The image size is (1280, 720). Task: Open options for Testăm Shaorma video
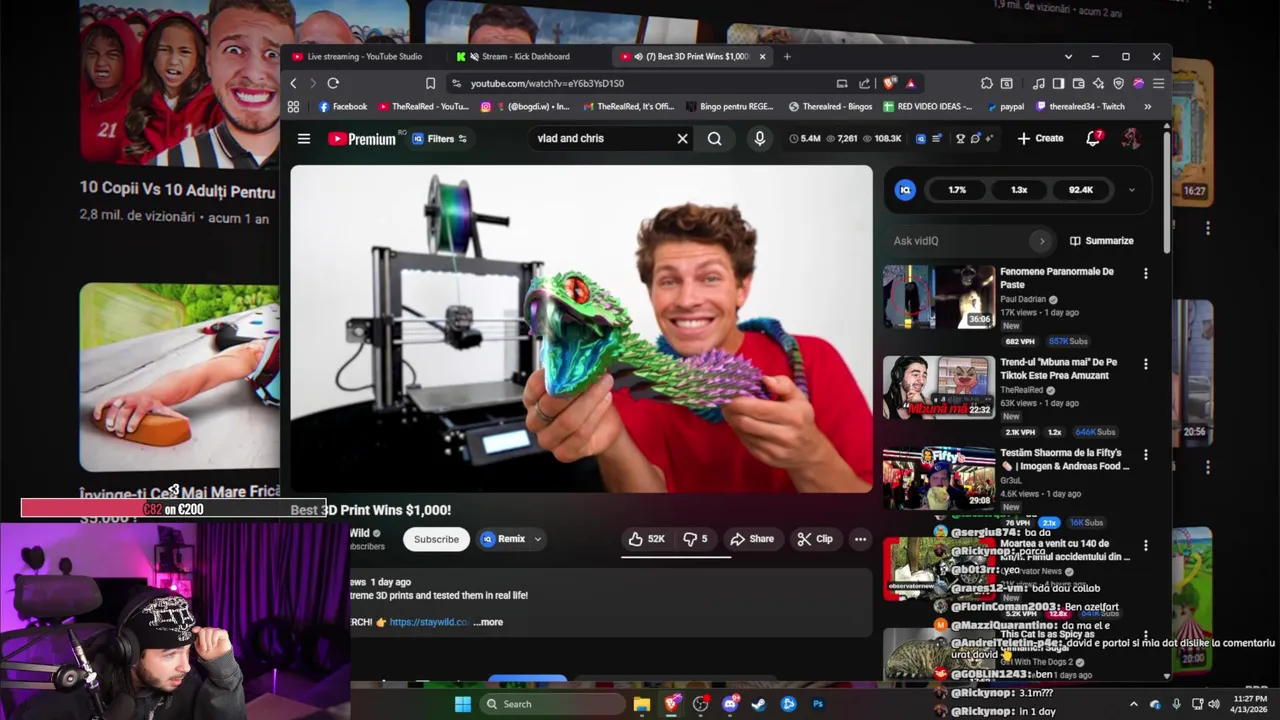click(1146, 455)
